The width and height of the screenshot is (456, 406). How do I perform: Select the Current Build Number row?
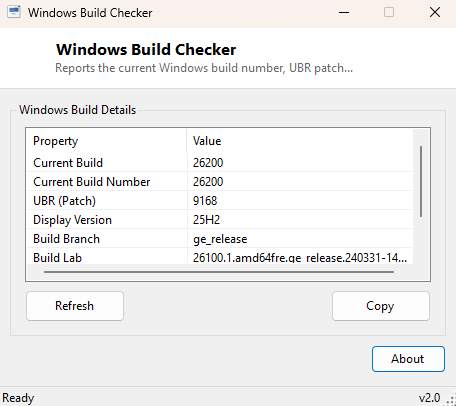click(220, 182)
